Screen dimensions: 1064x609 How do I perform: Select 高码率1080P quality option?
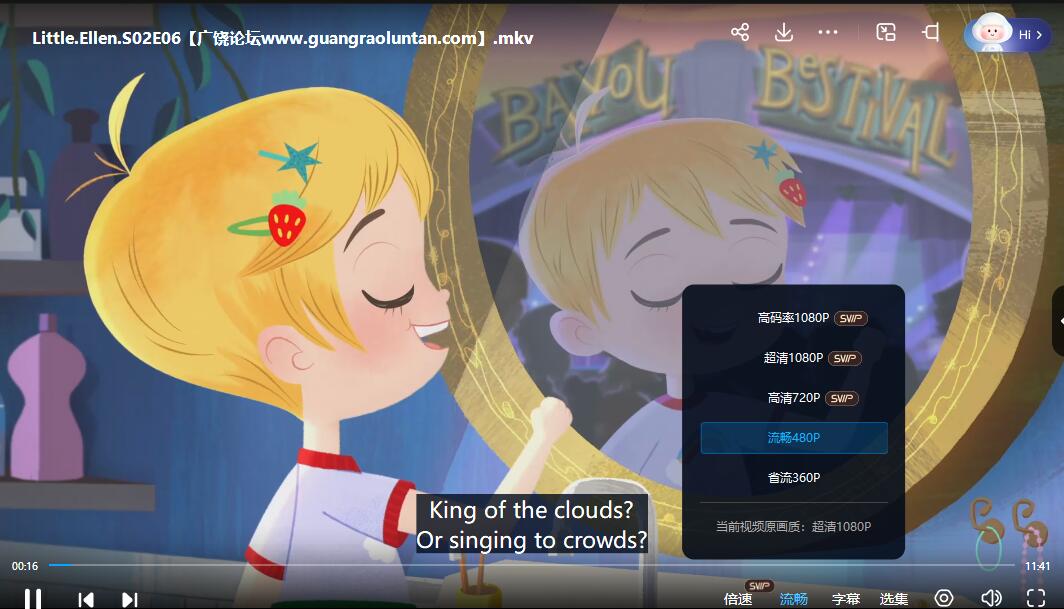pos(794,318)
